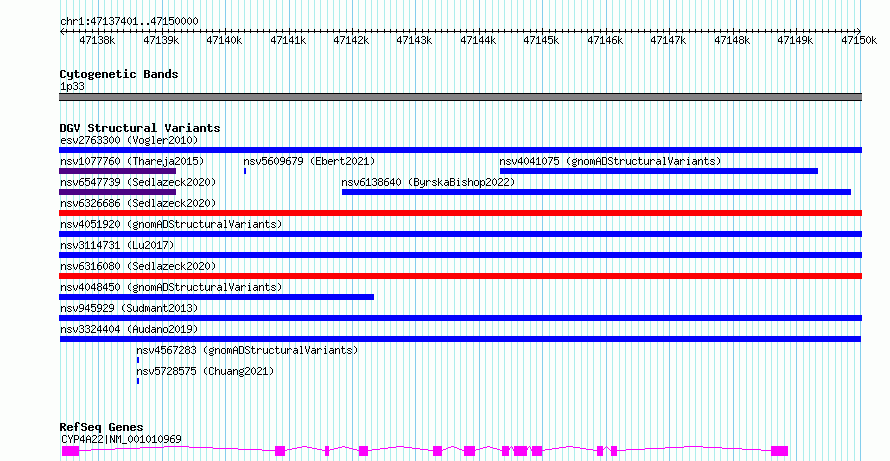Select the red bar under nsv6316080

click(x=460, y=276)
